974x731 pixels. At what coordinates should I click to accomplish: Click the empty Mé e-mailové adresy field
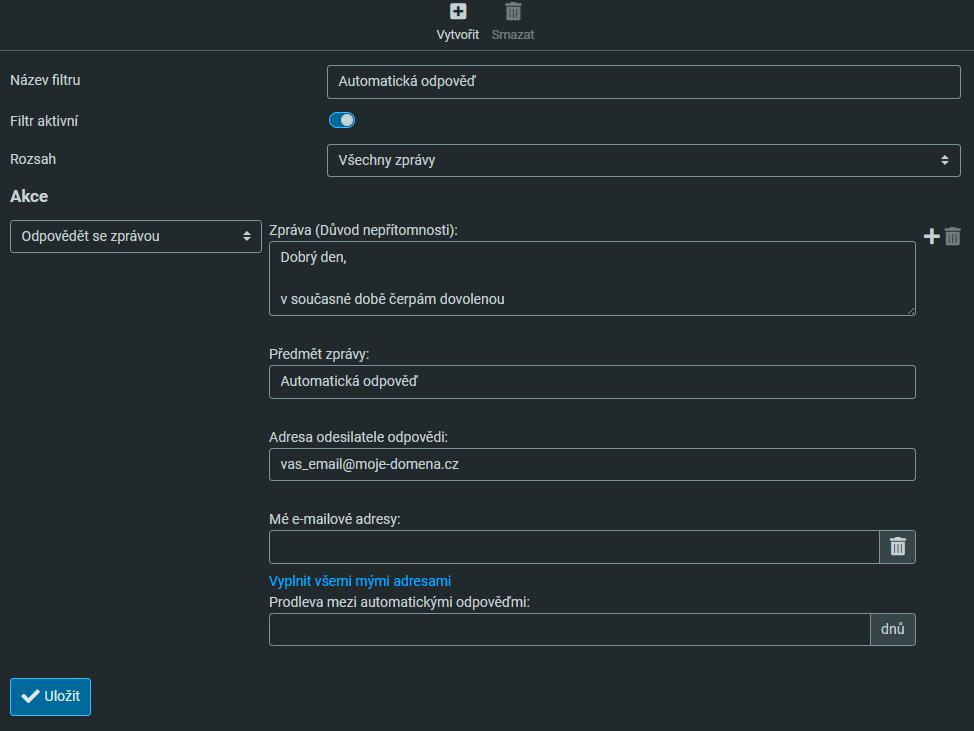(x=574, y=547)
